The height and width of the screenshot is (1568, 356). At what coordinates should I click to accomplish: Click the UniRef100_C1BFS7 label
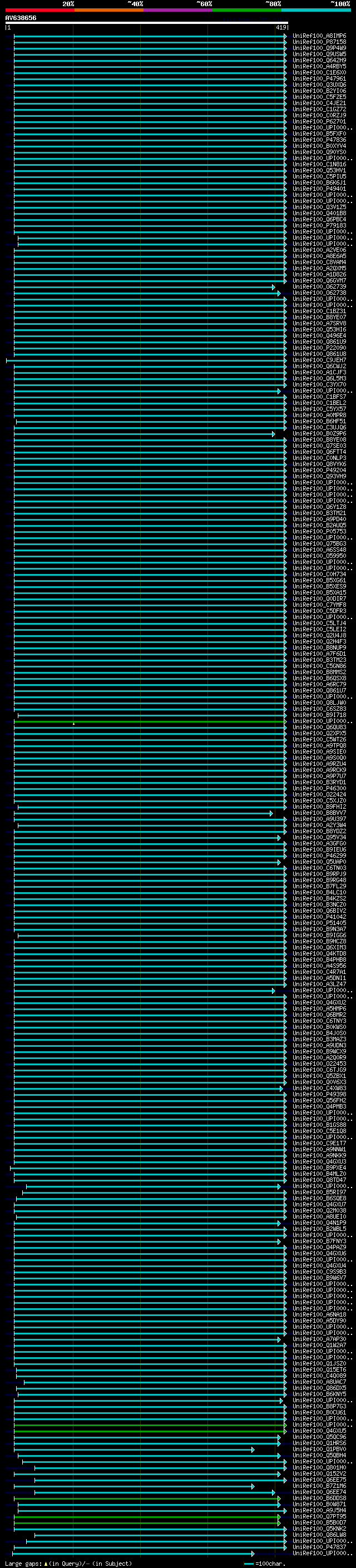coord(319,397)
